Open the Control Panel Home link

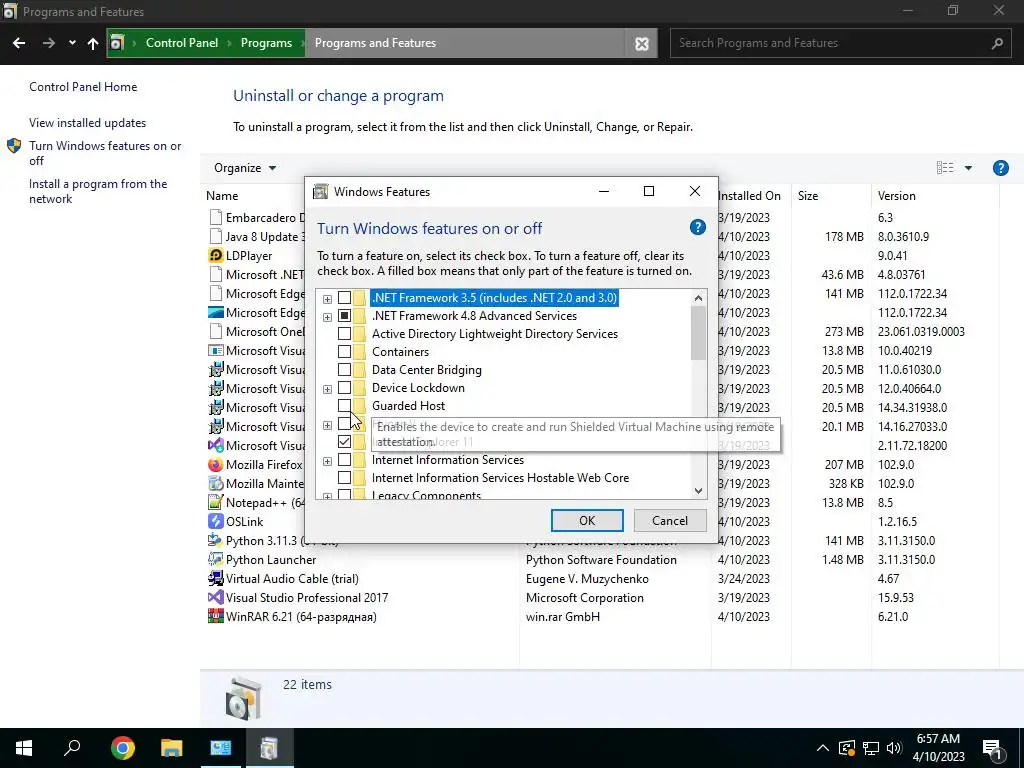pyautogui.click(x=83, y=87)
